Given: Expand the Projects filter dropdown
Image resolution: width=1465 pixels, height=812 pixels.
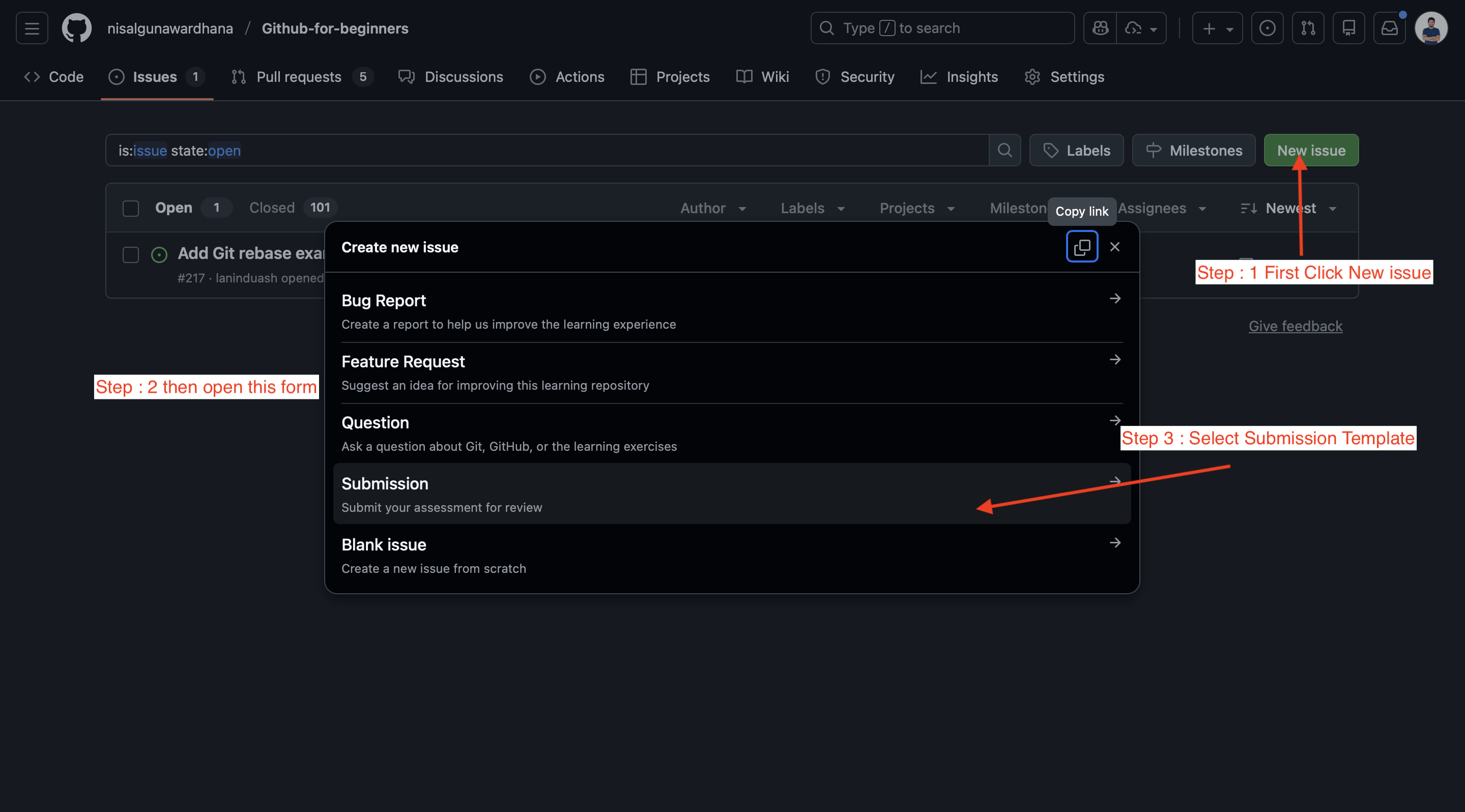Looking at the screenshot, I should (x=917, y=208).
